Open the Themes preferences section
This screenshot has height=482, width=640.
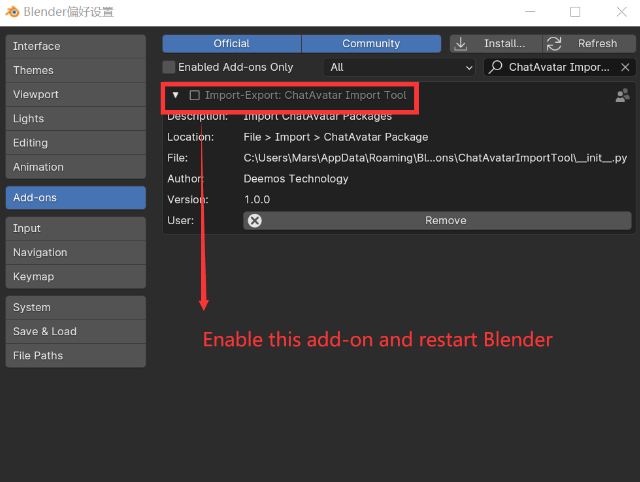tap(76, 71)
